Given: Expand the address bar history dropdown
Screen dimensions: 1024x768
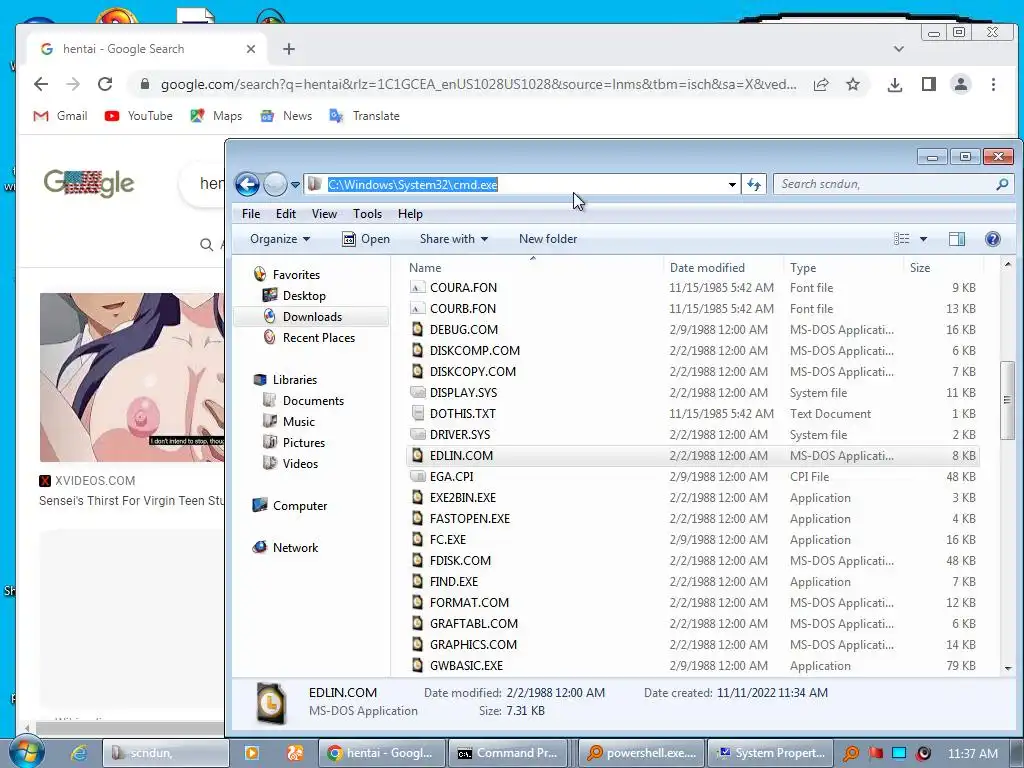Looking at the screenshot, I should (x=732, y=185).
